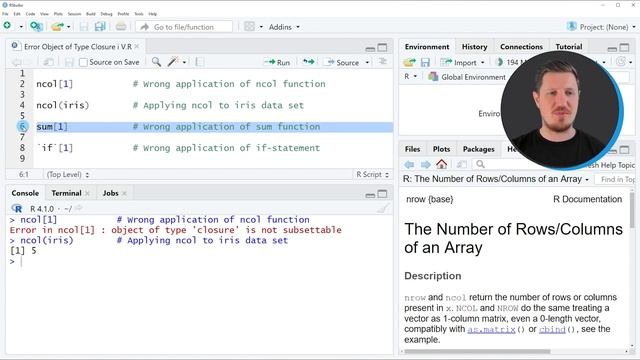Open the Code menu
Screen dimensions: 640x360
tap(31, 14)
